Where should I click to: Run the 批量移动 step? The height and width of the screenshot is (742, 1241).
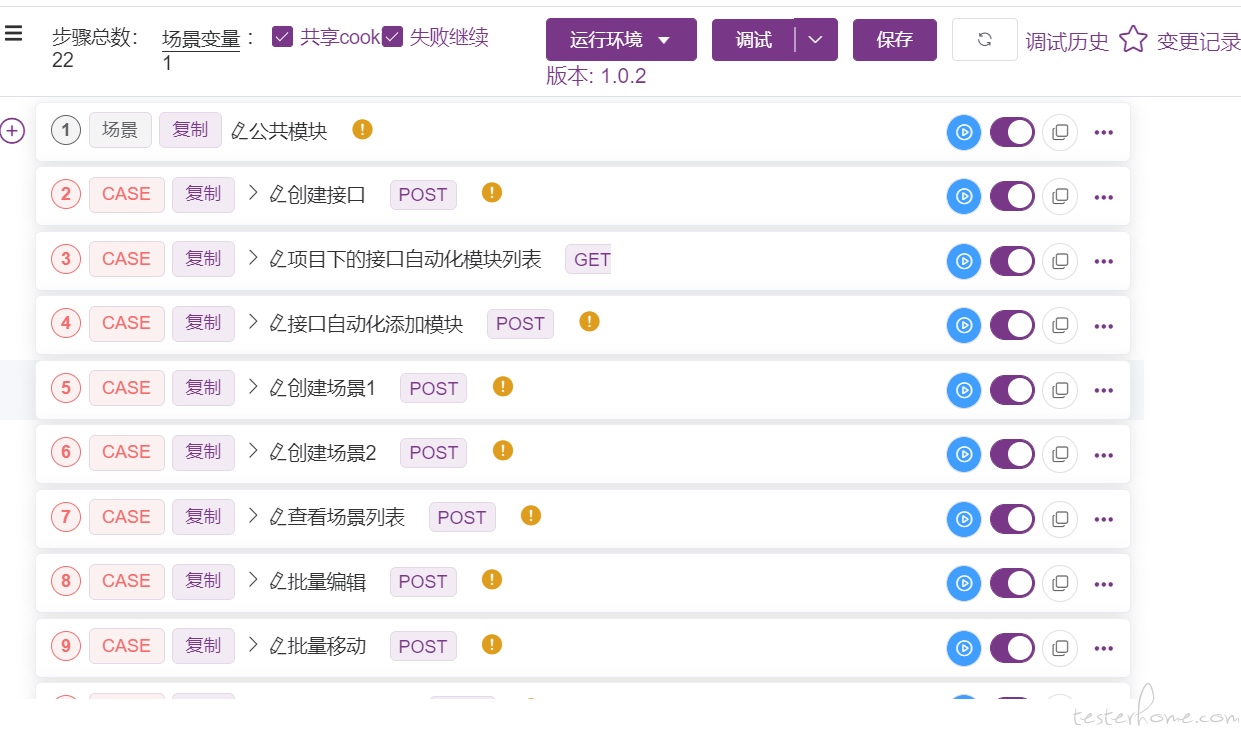pyautogui.click(x=964, y=648)
